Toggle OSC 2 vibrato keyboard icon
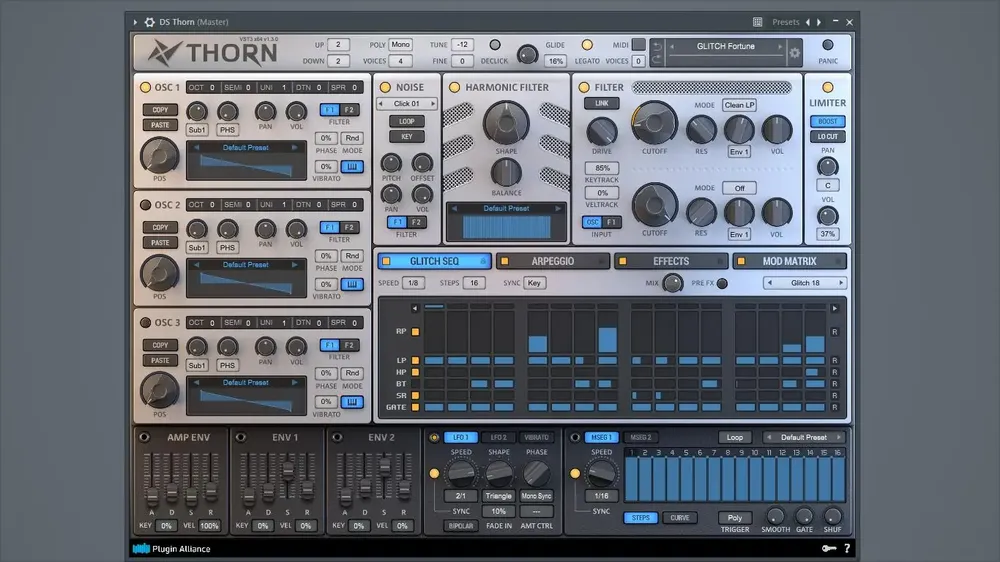1000x562 pixels. click(351, 285)
